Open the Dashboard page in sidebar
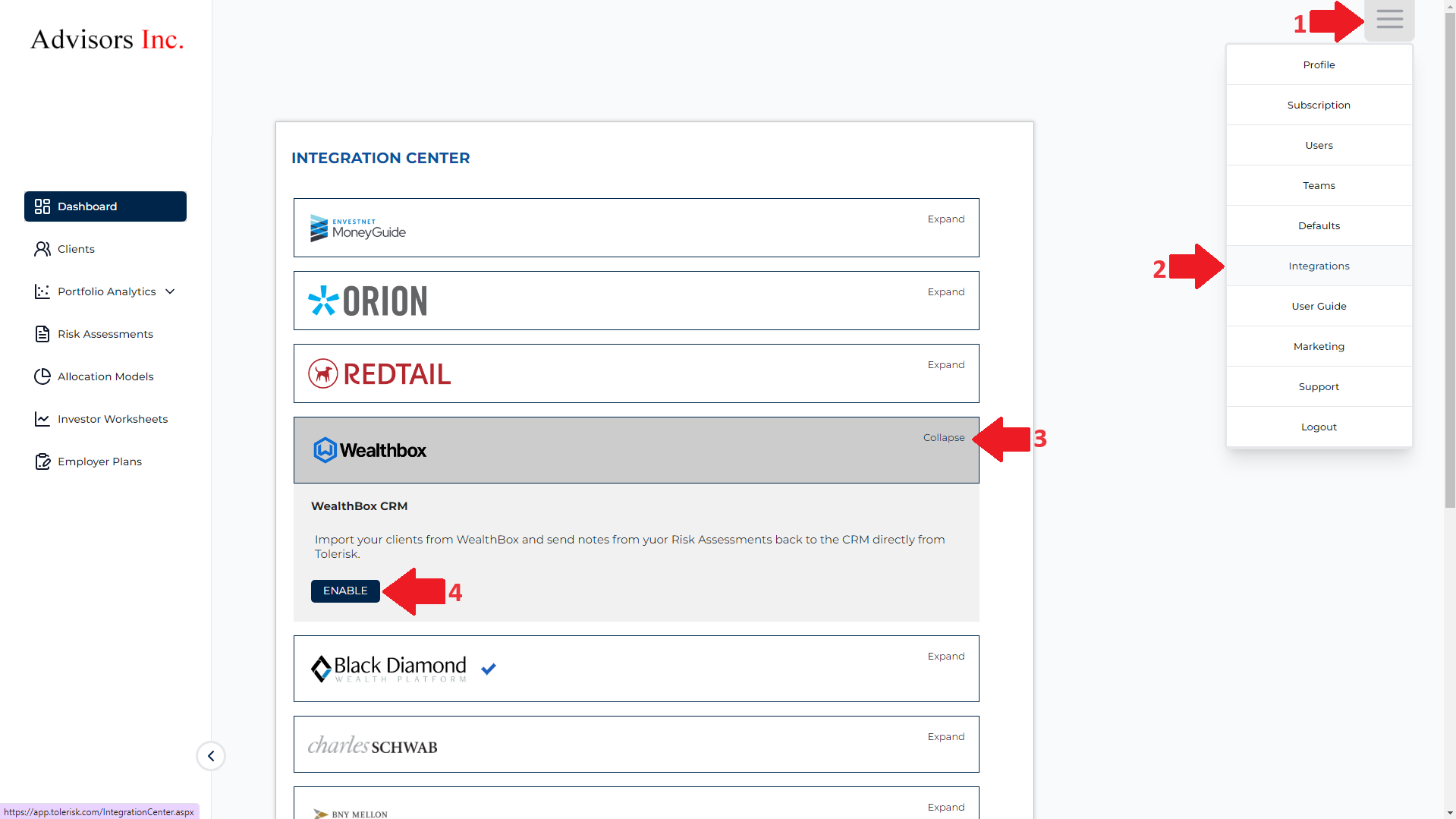 (105, 206)
